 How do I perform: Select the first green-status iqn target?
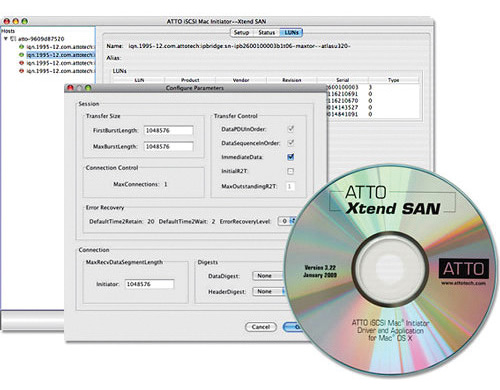click(x=61, y=47)
